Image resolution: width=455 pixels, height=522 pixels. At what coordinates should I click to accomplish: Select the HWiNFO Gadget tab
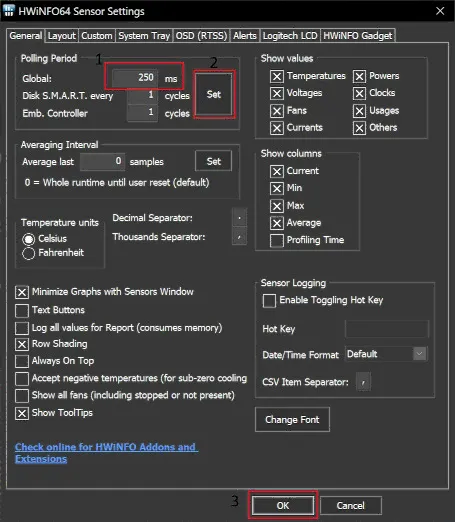point(358,36)
